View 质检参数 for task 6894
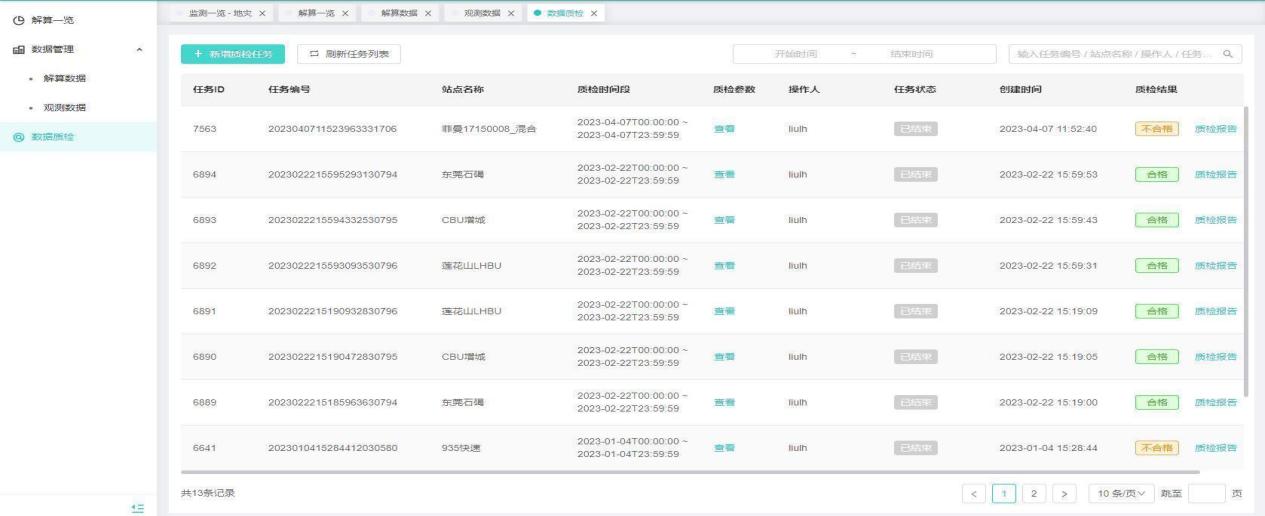This screenshot has height=516, width=1265. [x=724, y=174]
